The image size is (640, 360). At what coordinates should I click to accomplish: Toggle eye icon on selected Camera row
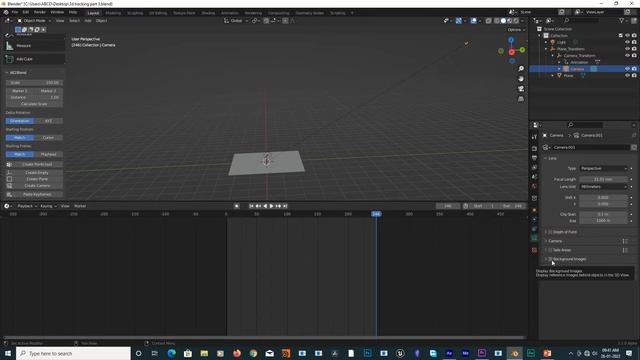tap(627, 69)
